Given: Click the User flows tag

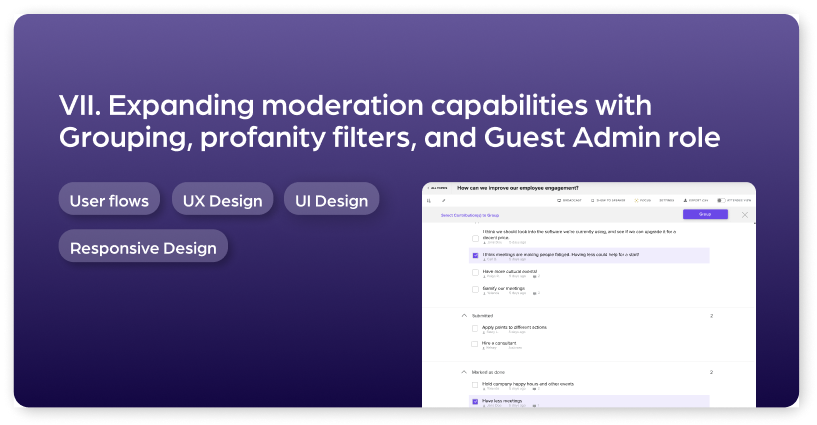Looking at the screenshot, I should click(109, 201).
